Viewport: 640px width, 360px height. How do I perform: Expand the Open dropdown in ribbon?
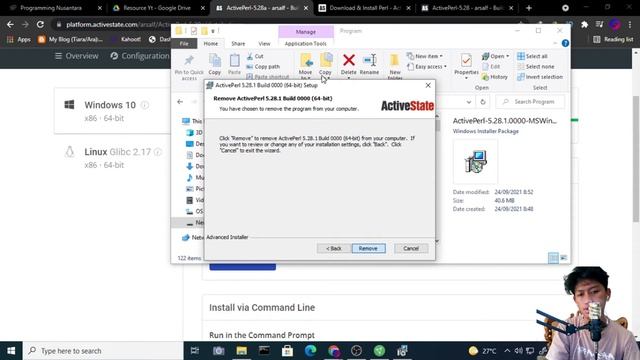(x=495, y=56)
